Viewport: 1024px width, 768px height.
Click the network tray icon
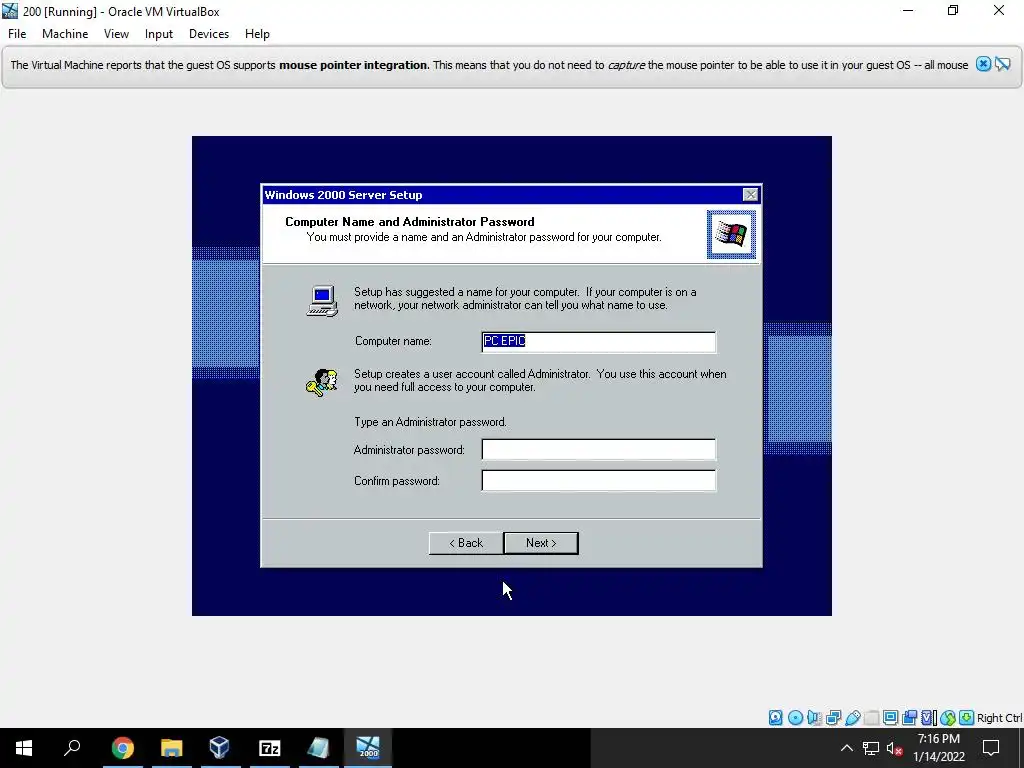coord(871,748)
